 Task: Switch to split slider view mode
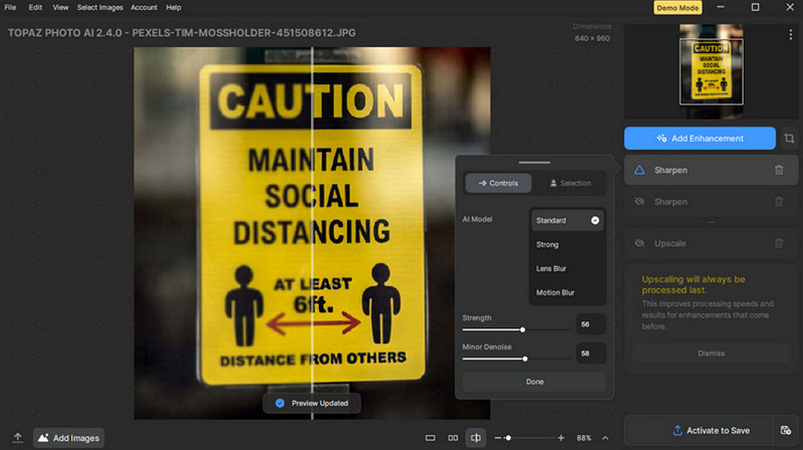pyautogui.click(x=476, y=438)
